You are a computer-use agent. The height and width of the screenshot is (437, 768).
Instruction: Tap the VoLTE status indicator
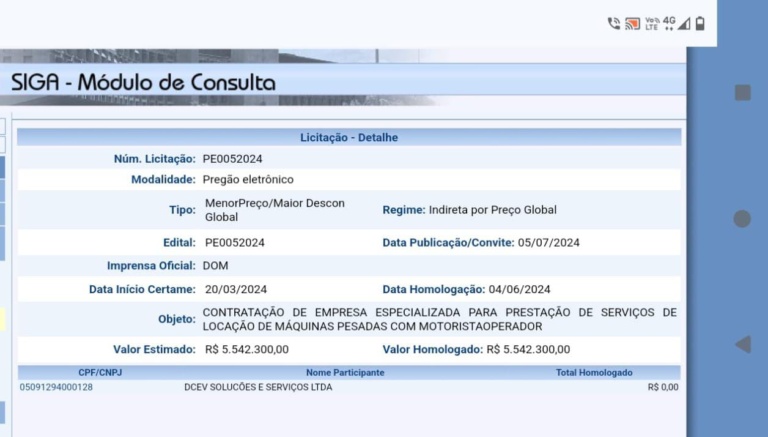click(652, 23)
